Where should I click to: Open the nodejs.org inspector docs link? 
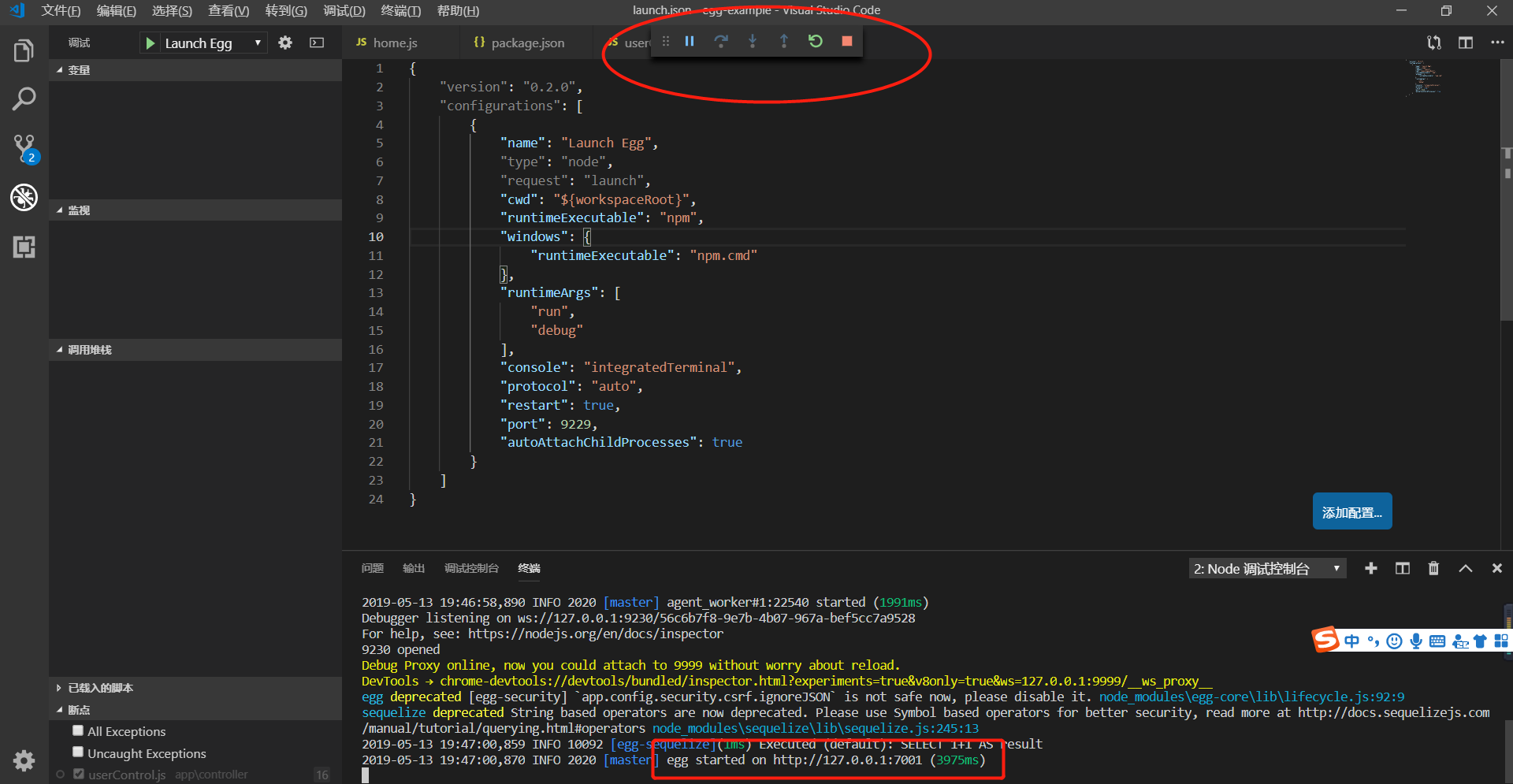tap(595, 634)
